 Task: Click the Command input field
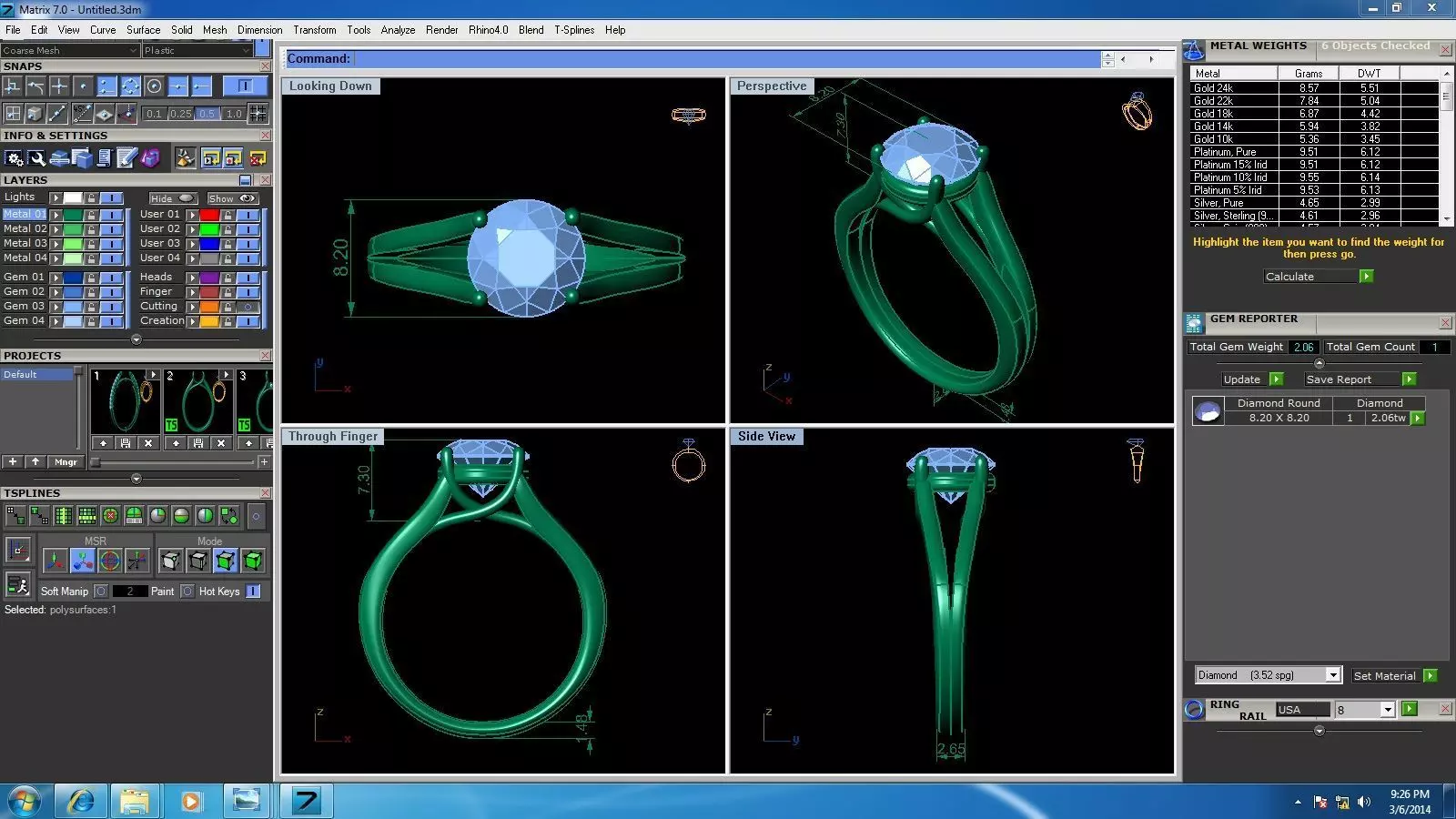pos(726,59)
